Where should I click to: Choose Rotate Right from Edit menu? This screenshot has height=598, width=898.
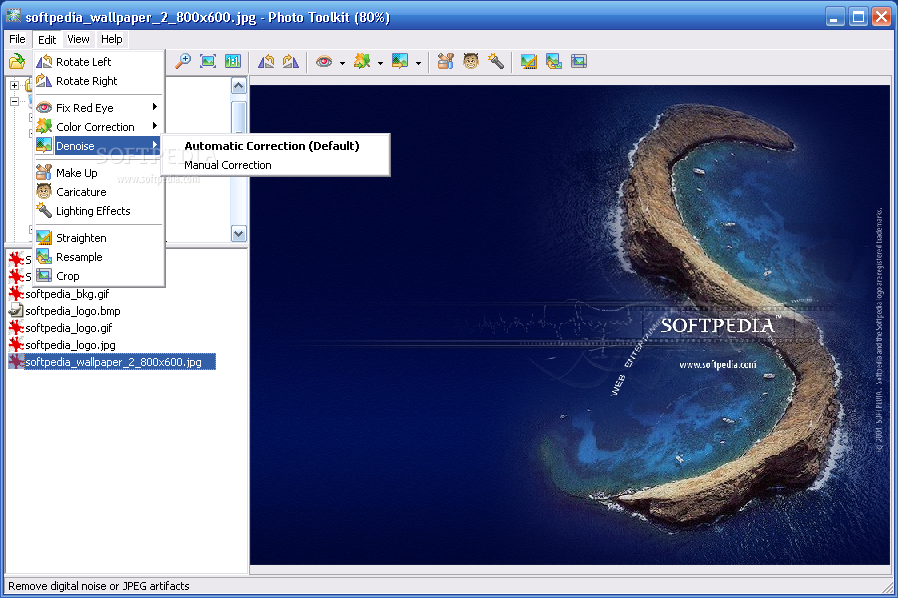(99, 81)
